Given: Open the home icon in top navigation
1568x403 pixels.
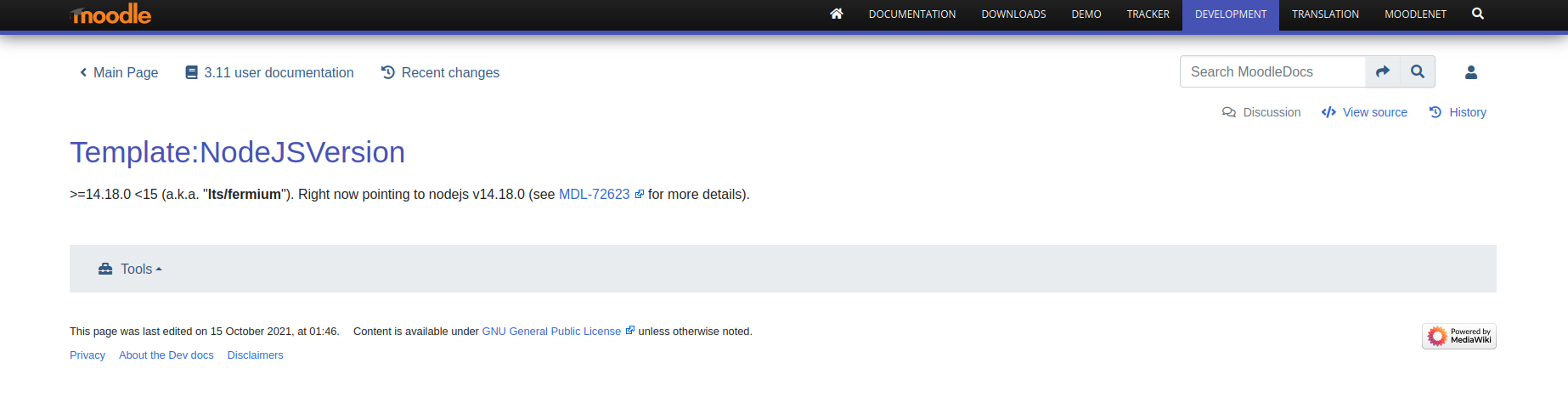Looking at the screenshot, I should coord(837,14).
